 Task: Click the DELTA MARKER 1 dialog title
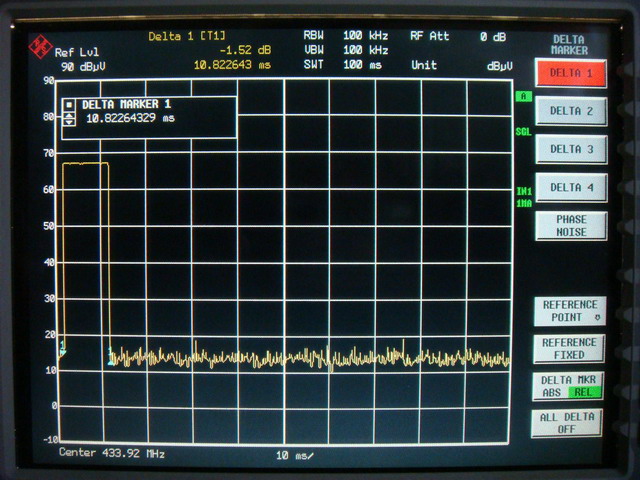pyautogui.click(x=126, y=104)
